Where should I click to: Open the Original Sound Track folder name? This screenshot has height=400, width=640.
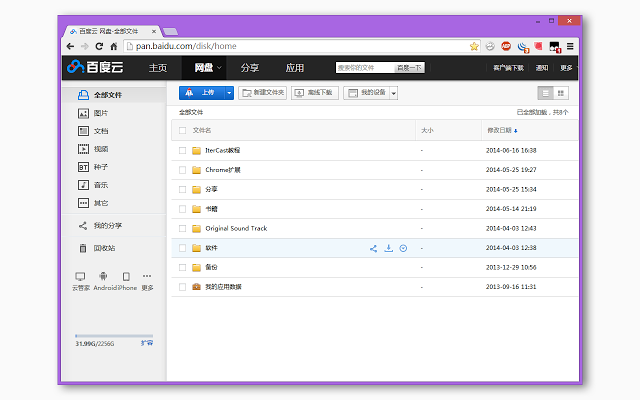coord(236,229)
